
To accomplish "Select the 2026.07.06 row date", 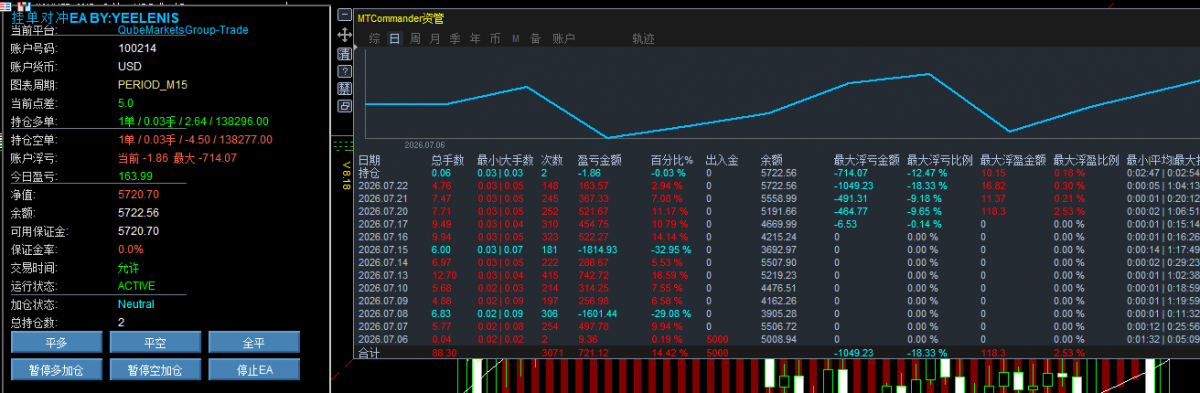I will pyautogui.click(x=383, y=339).
